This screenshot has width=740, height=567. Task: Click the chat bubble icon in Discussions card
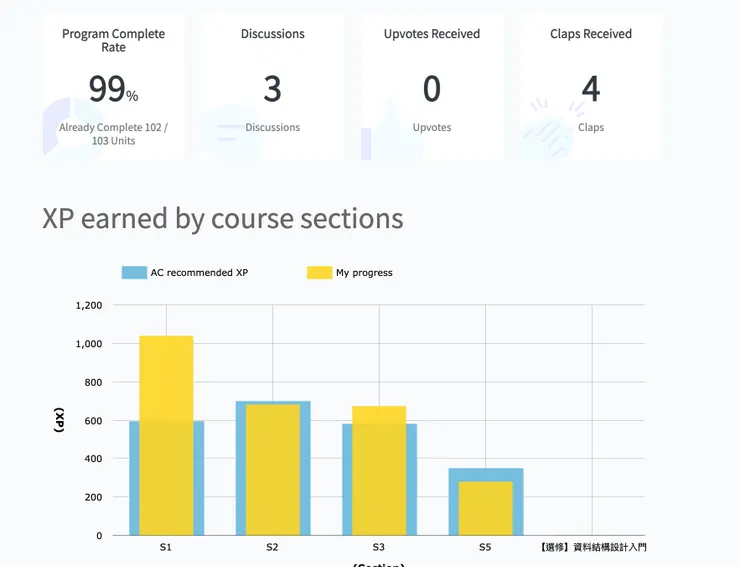229,132
